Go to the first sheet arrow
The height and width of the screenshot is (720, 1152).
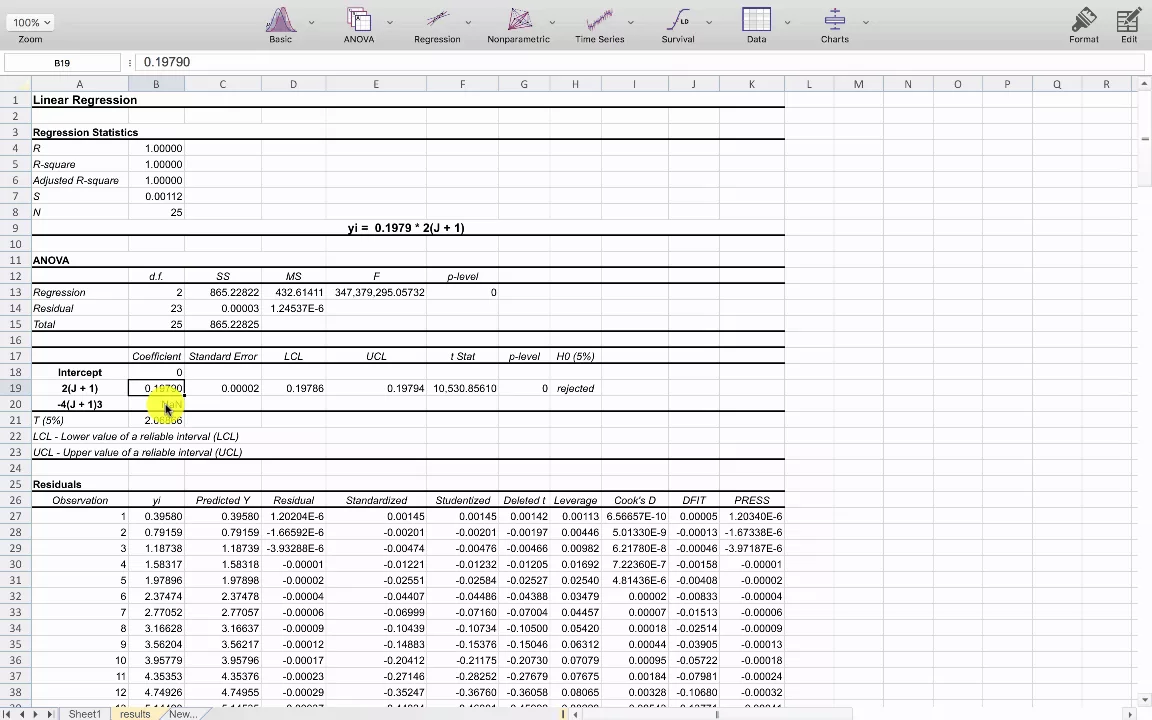(x=9, y=714)
